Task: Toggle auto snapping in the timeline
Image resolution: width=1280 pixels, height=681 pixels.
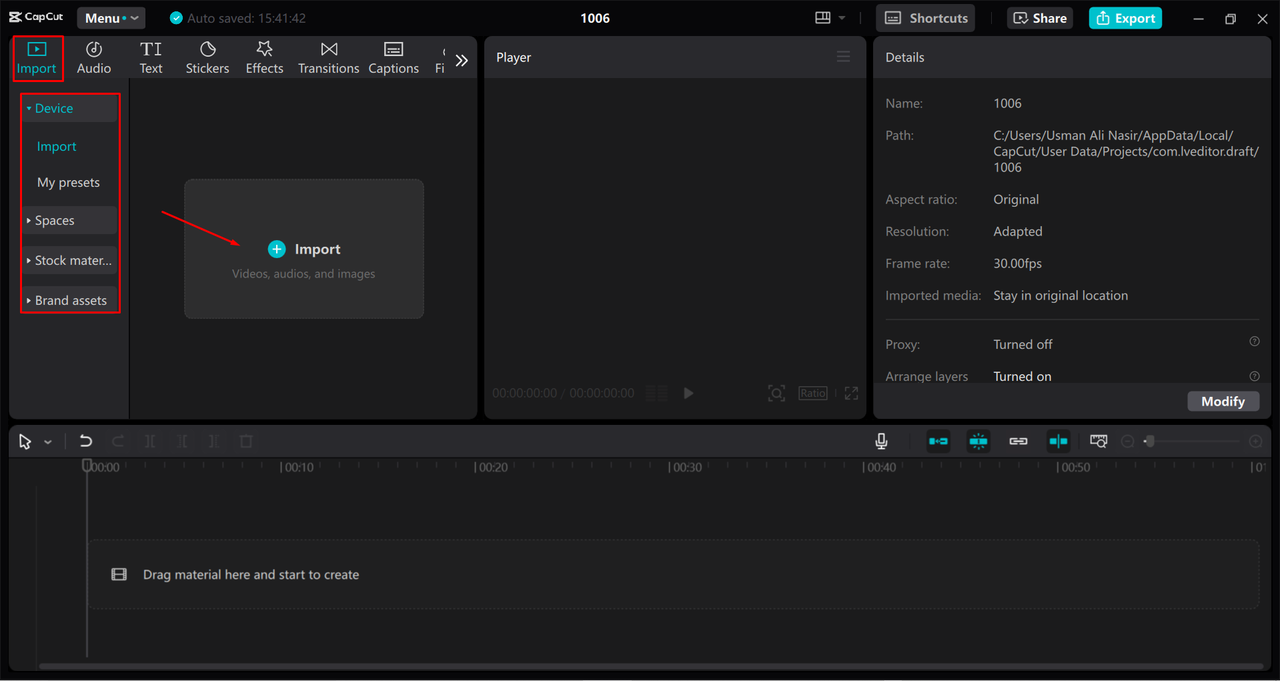Action: (x=978, y=441)
